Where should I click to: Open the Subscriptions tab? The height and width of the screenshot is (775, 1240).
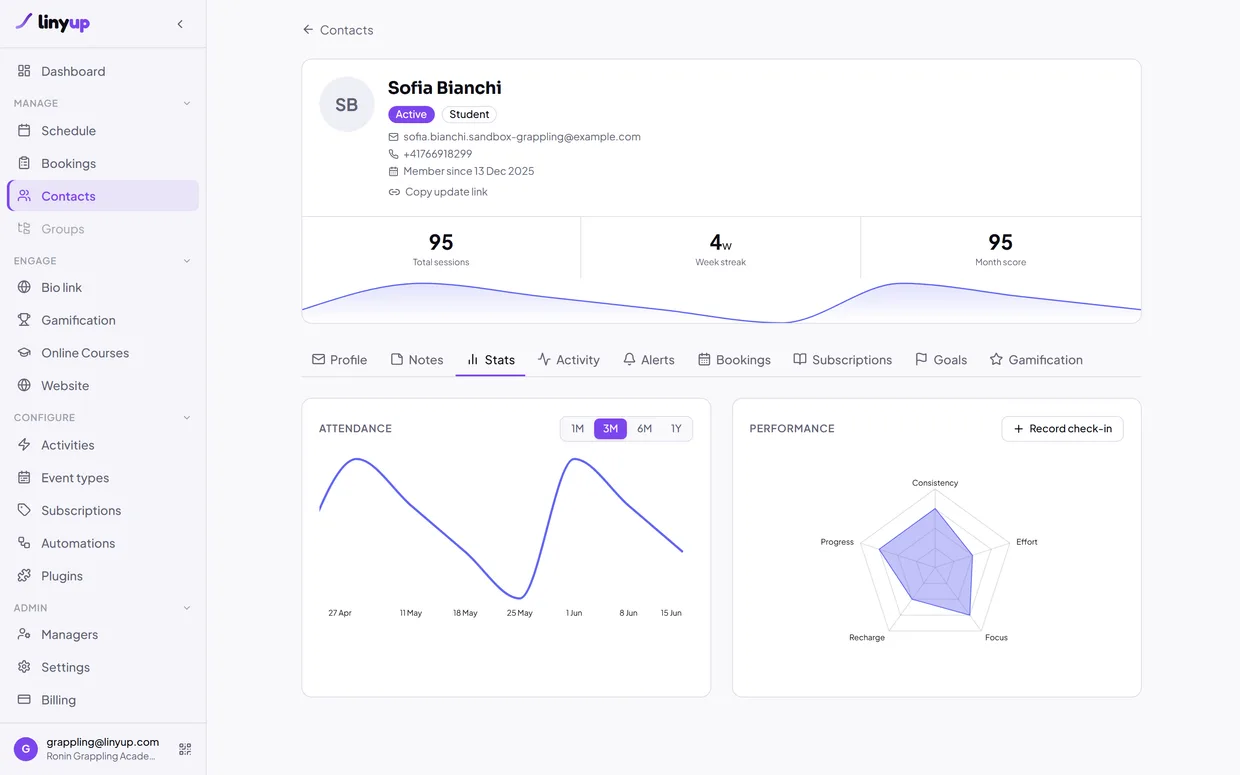point(842,360)
